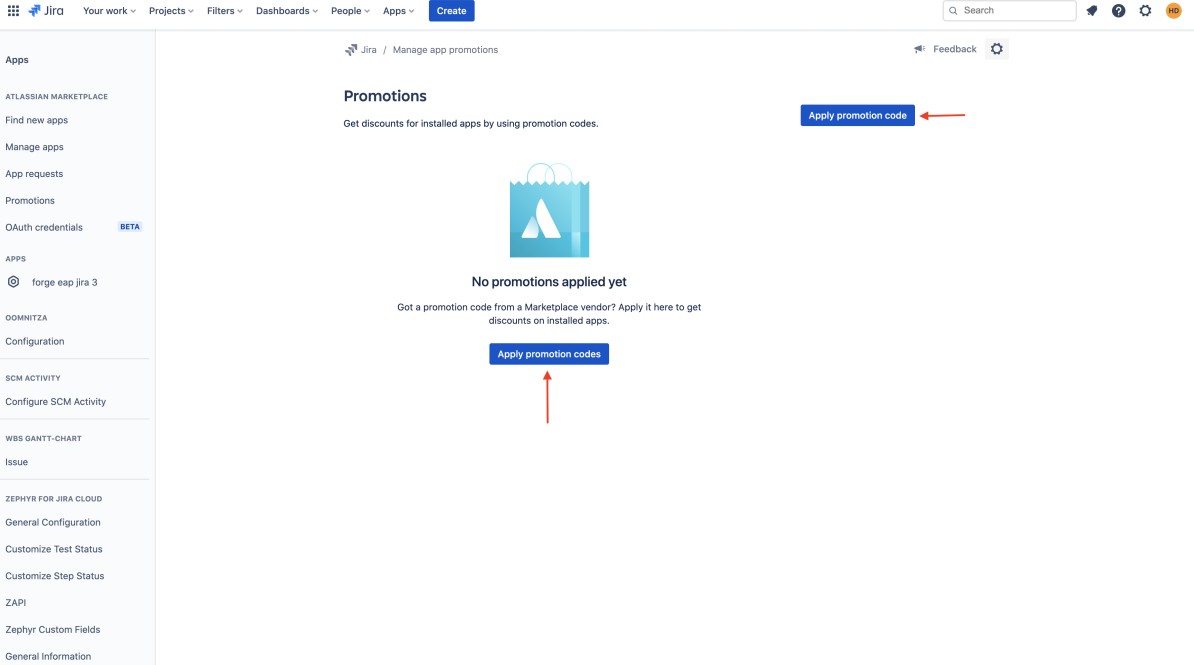
Task: Click the Apply promotion code button
Action: [x=856, y=114]
